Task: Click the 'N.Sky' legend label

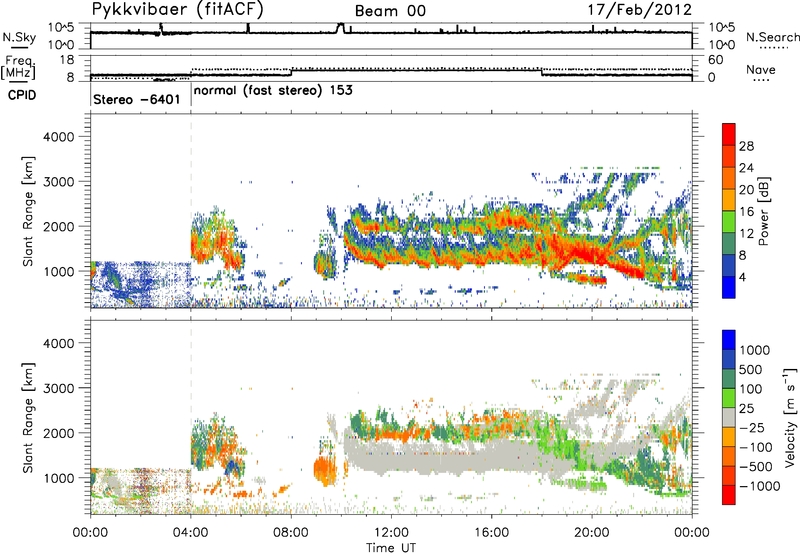Action: point(19,38)
